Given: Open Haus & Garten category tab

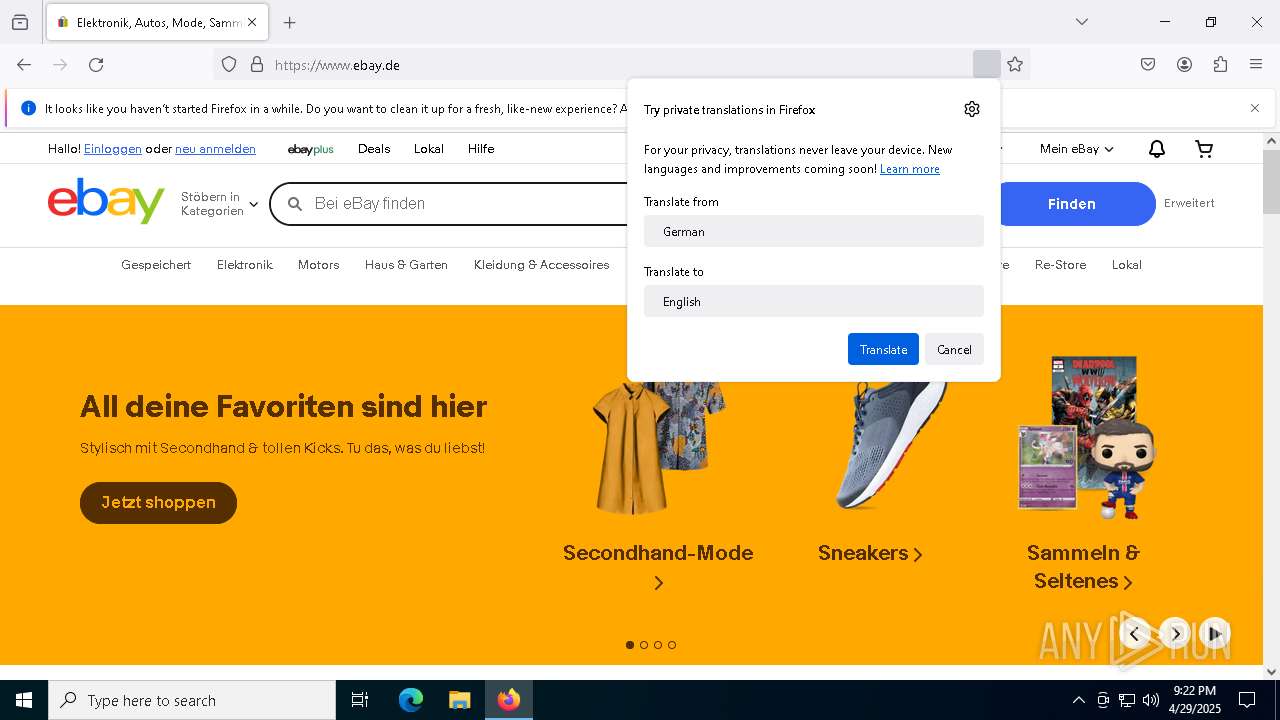Looking at the screenshot, I should [406, 265].
